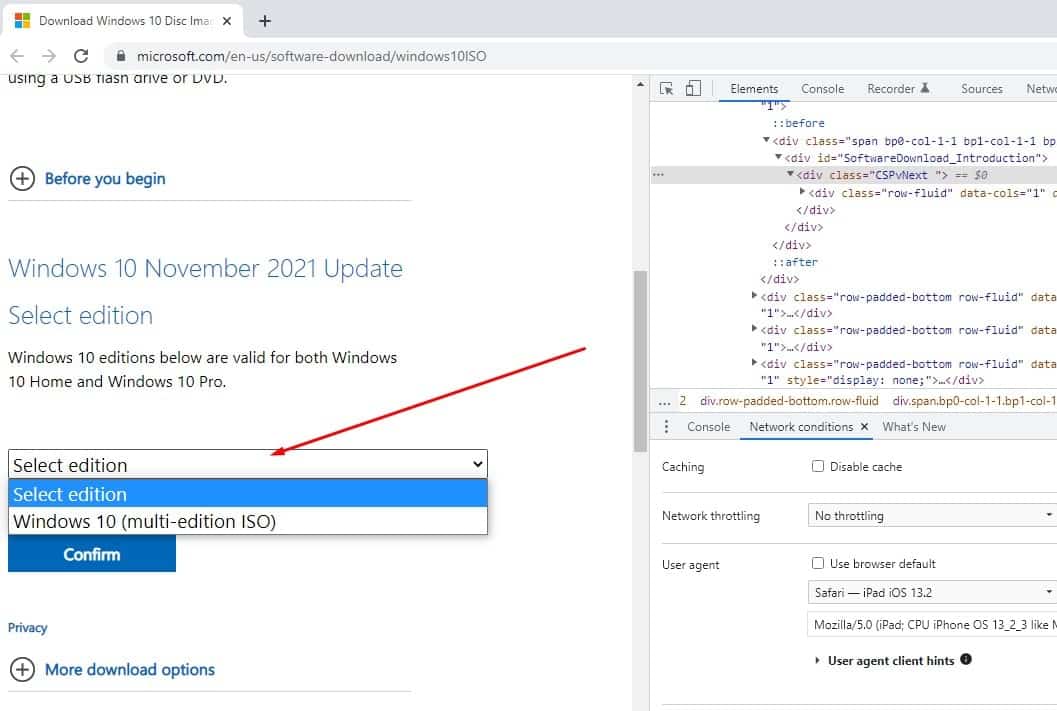Image resolution: width=1057 pixels, height=711 pixels.
Task: Choose Windows 10 (multi-edition ISO) option
Action: pos(145,521)
